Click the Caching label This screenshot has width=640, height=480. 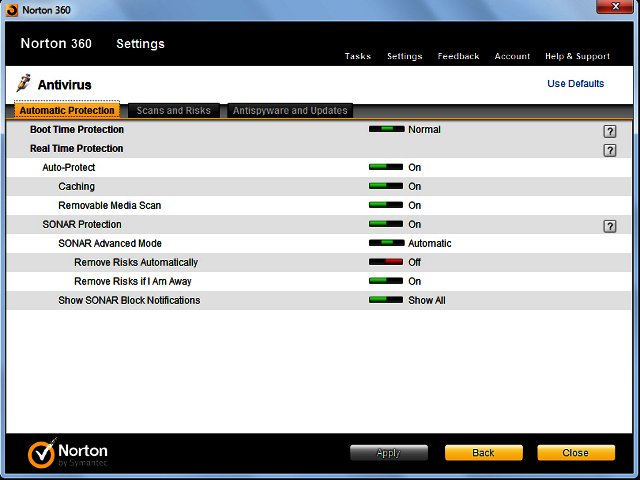76,186
